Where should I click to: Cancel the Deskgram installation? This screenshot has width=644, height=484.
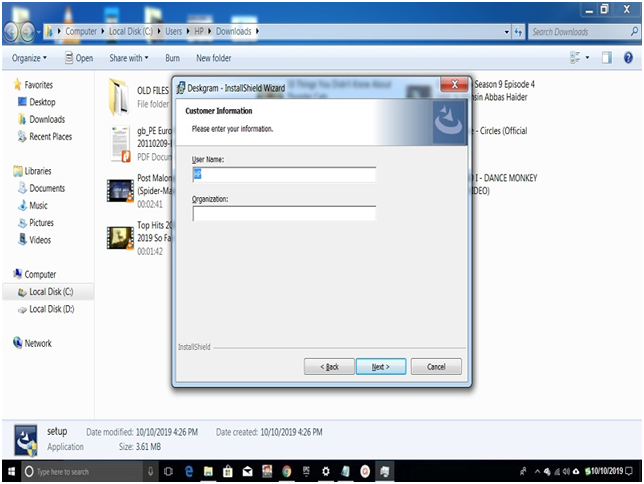(x=436, y=366)
